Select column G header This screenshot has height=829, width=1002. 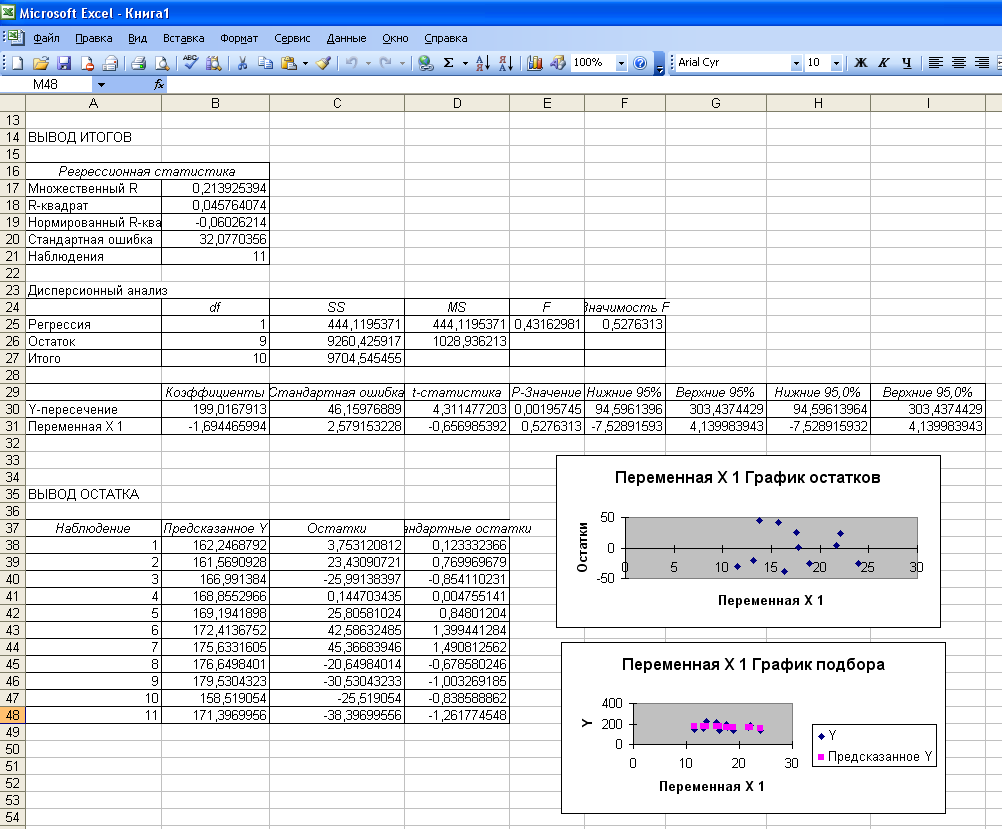point(716,103)
